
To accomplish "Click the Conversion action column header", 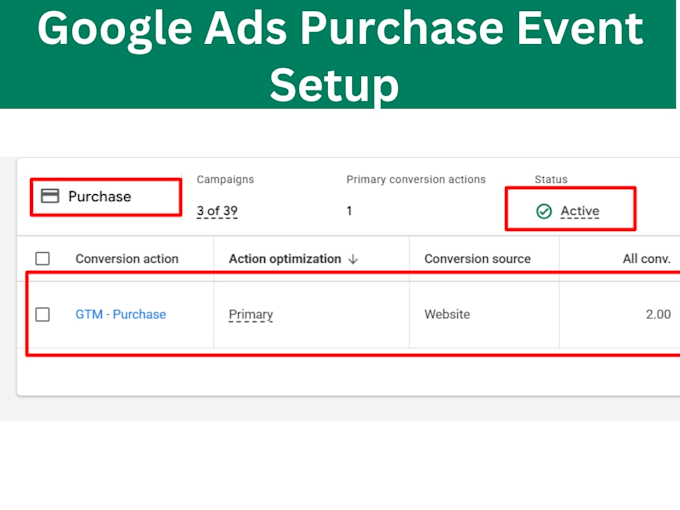I will click(x=127, y=259).
